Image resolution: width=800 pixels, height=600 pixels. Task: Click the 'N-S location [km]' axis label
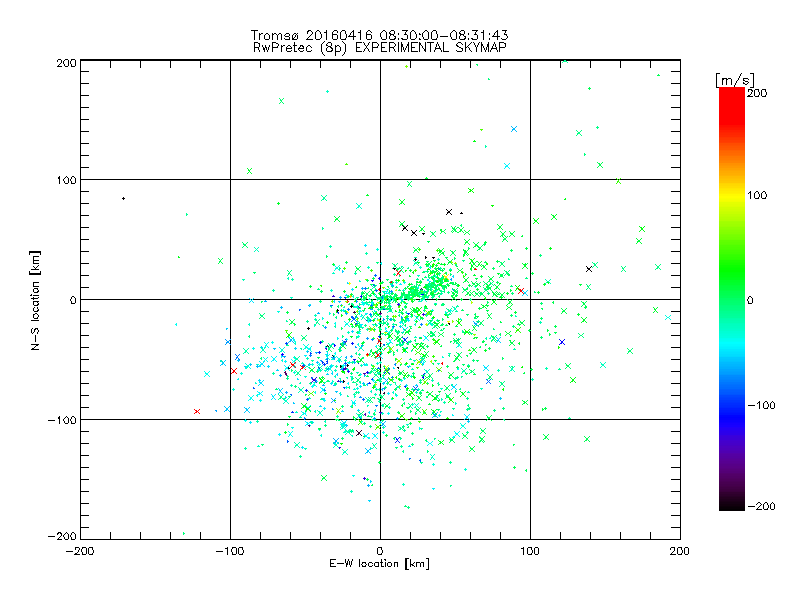(35, 301)
